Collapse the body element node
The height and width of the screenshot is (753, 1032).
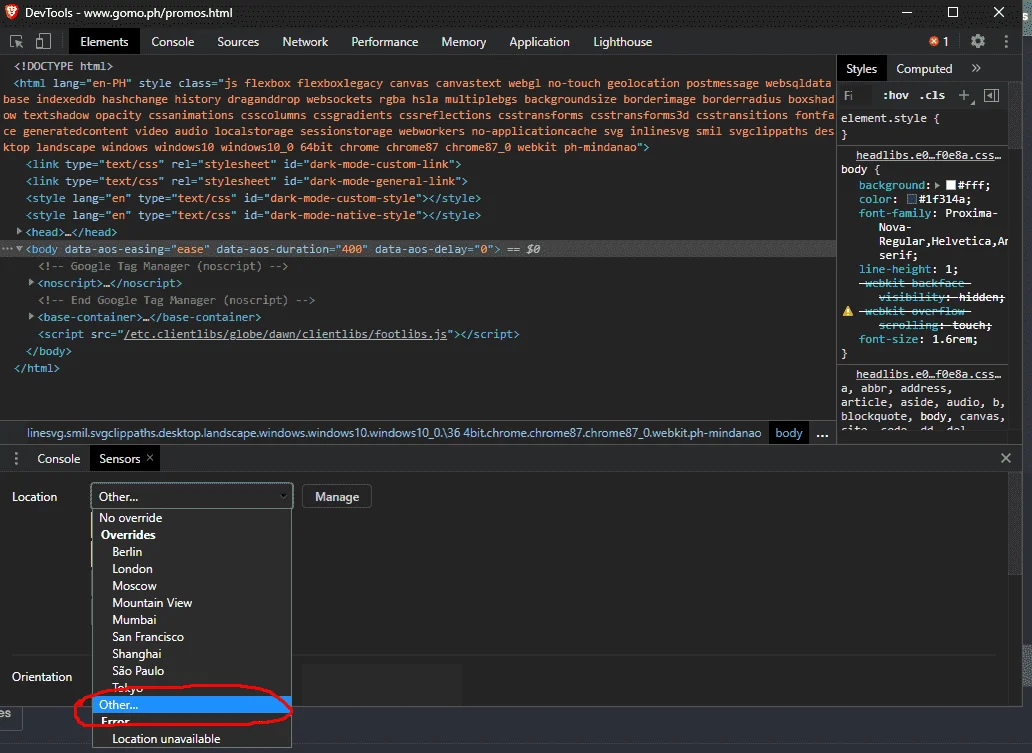tap(19, 249)
